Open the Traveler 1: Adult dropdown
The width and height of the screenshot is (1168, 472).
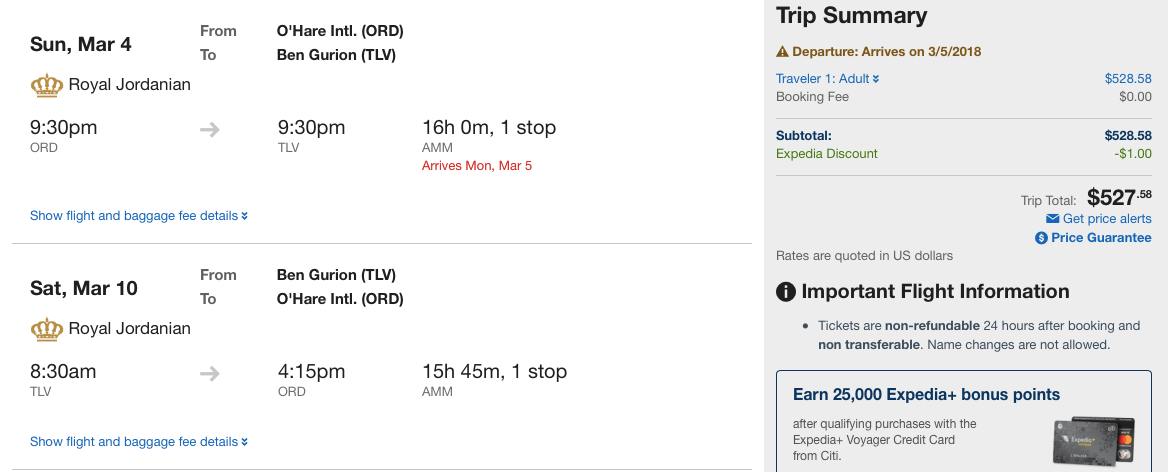click(827, 79)
